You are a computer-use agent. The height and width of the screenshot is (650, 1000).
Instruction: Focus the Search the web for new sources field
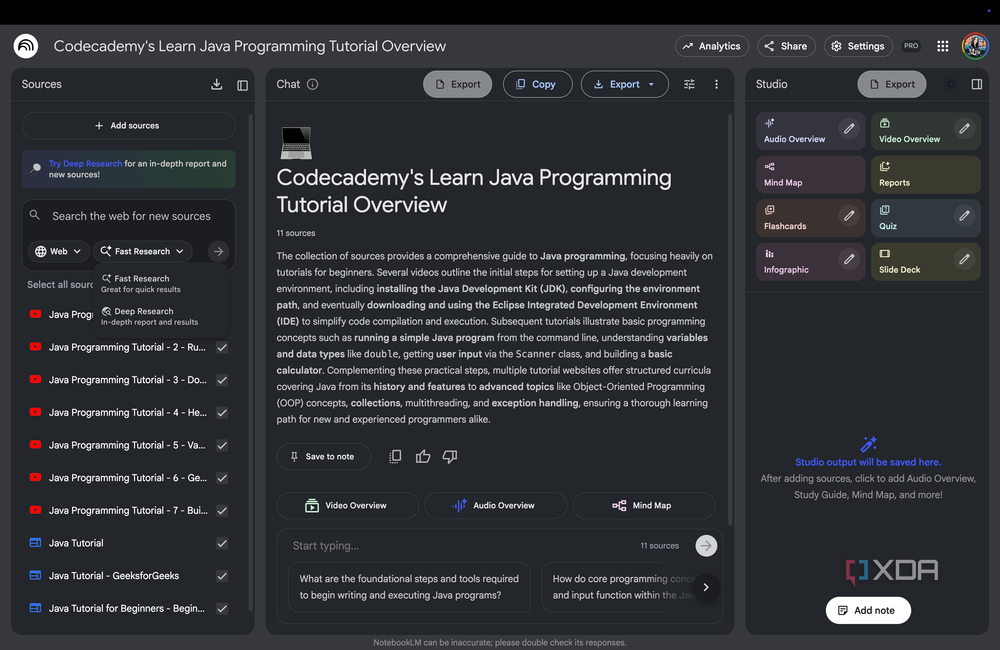[x=131, y=216]
